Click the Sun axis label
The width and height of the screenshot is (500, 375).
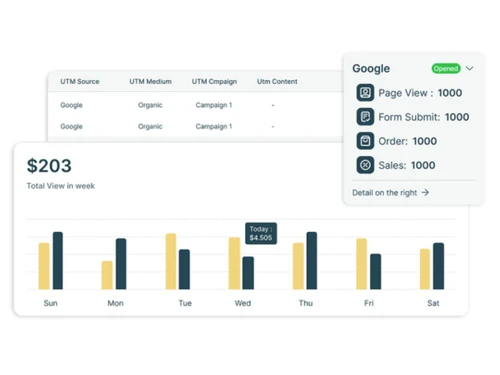pyautogui.click(x=50, y=303)
